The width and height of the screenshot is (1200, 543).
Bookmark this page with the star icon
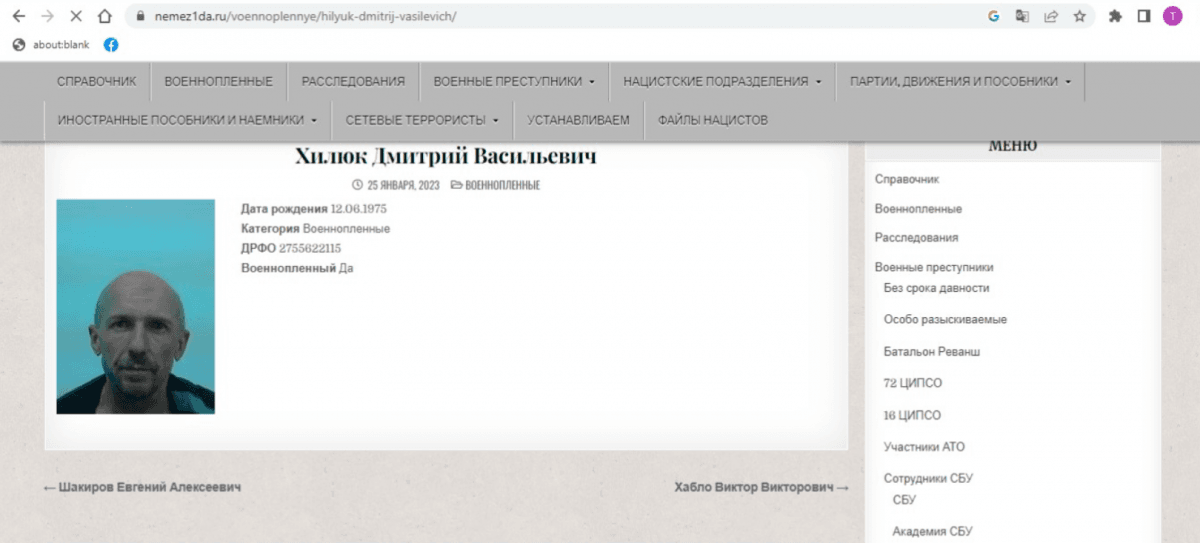click(1079, 17)
